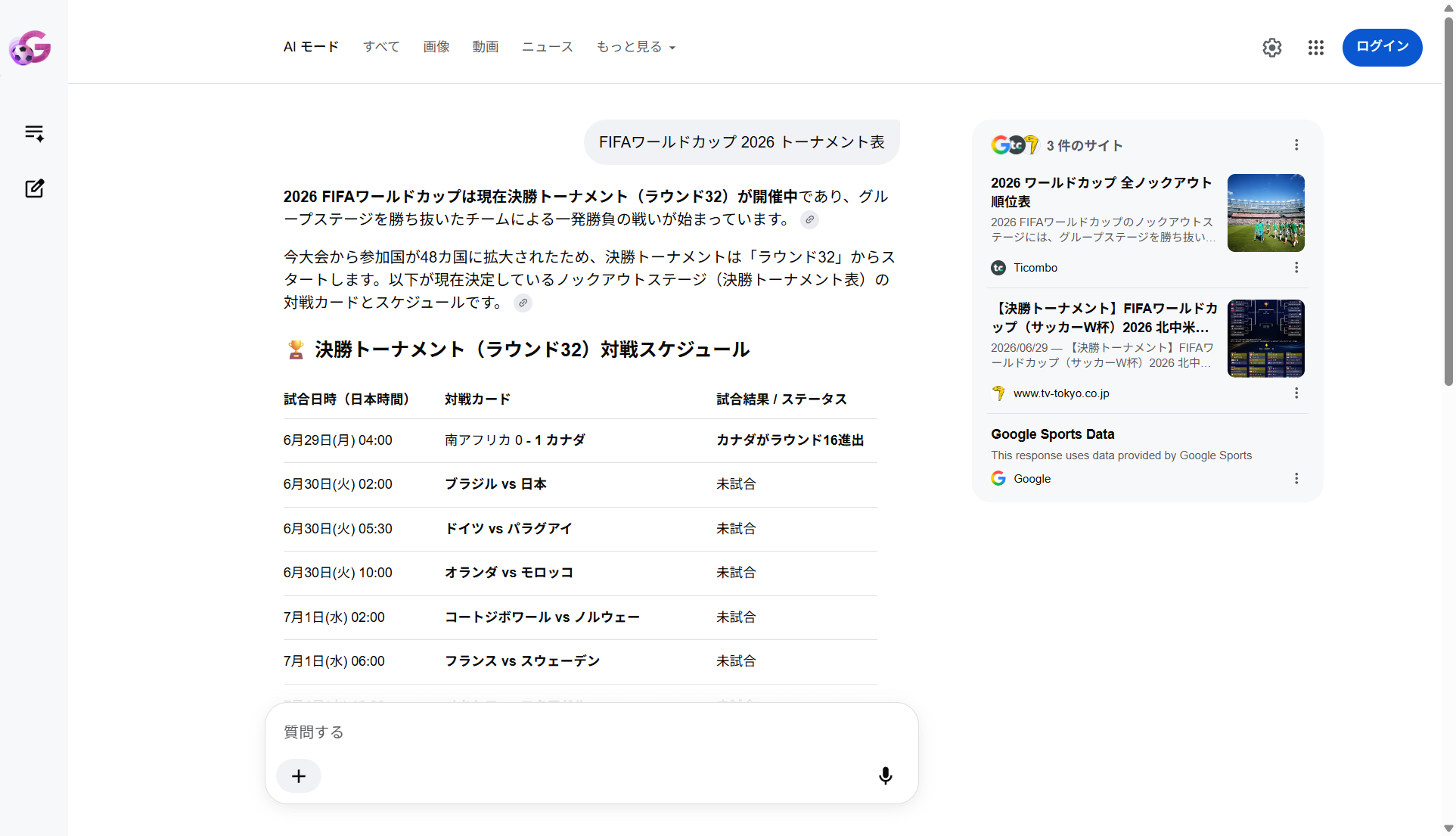Image resolution: width=1456 pixels, height=836 pixels.
Task: Click 3 件のサイト label
Action: (x=1085, y=145)
